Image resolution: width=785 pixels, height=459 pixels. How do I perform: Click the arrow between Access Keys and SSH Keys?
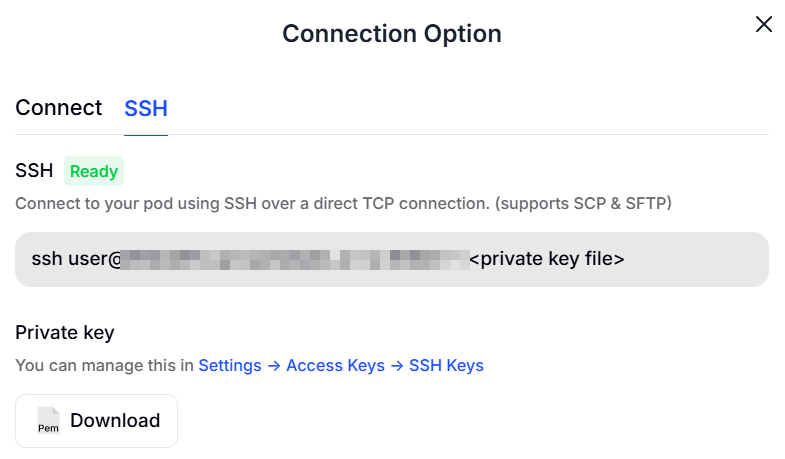click(x=396, y=365)
